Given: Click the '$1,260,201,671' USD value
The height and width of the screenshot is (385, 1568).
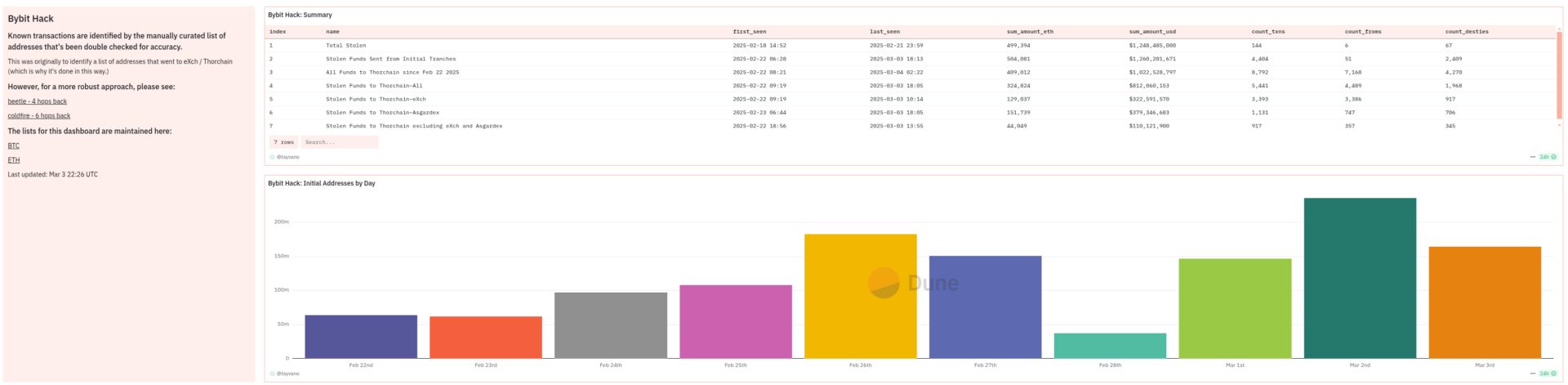Looking at the screenshot, I should coord(1153,59).
